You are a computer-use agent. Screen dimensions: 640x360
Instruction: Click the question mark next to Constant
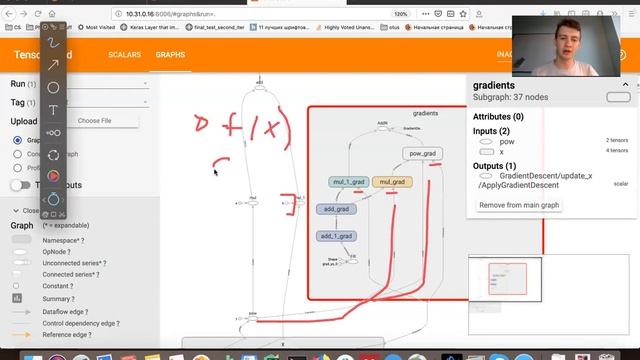pyautogui.click(x=71, y=286)
